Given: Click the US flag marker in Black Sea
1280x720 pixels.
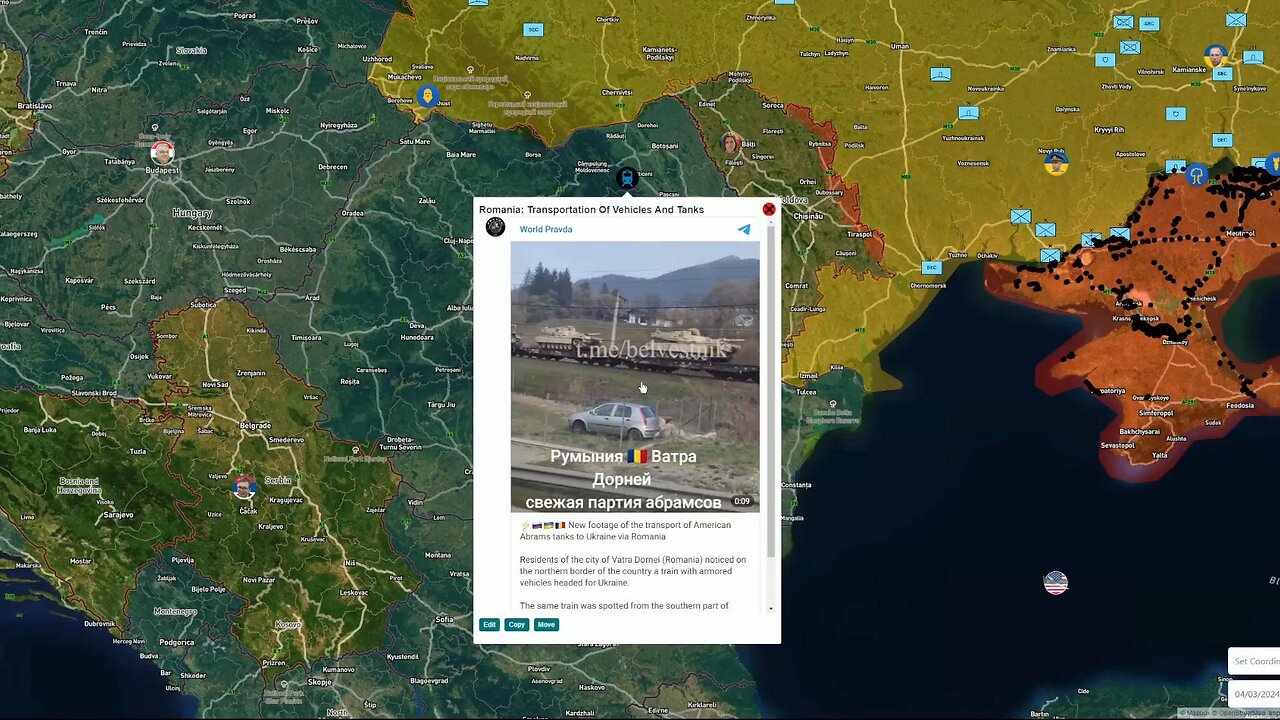Looking at the screenshot, I should click(x=1056, y=583).
